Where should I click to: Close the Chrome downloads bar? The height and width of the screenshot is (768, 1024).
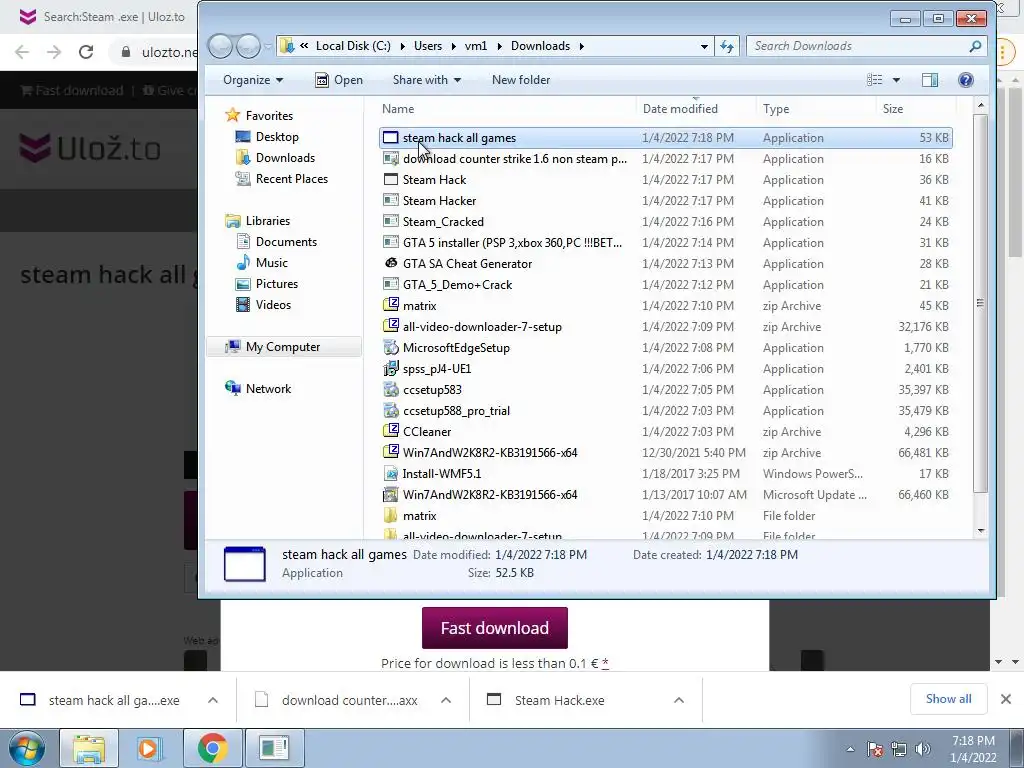pyautogui.click(x=1006, y=699)
